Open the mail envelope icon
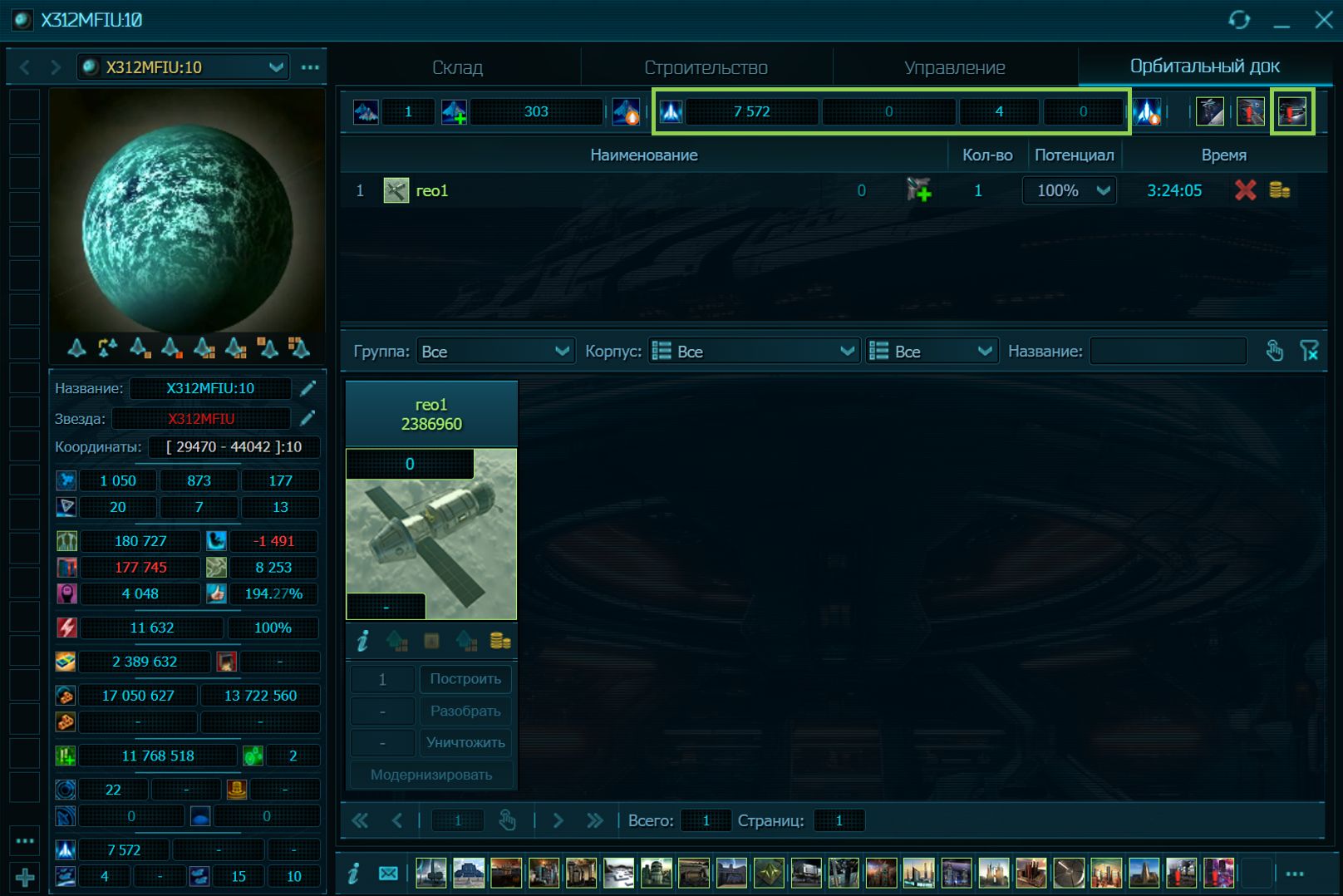 click(388, 873)
